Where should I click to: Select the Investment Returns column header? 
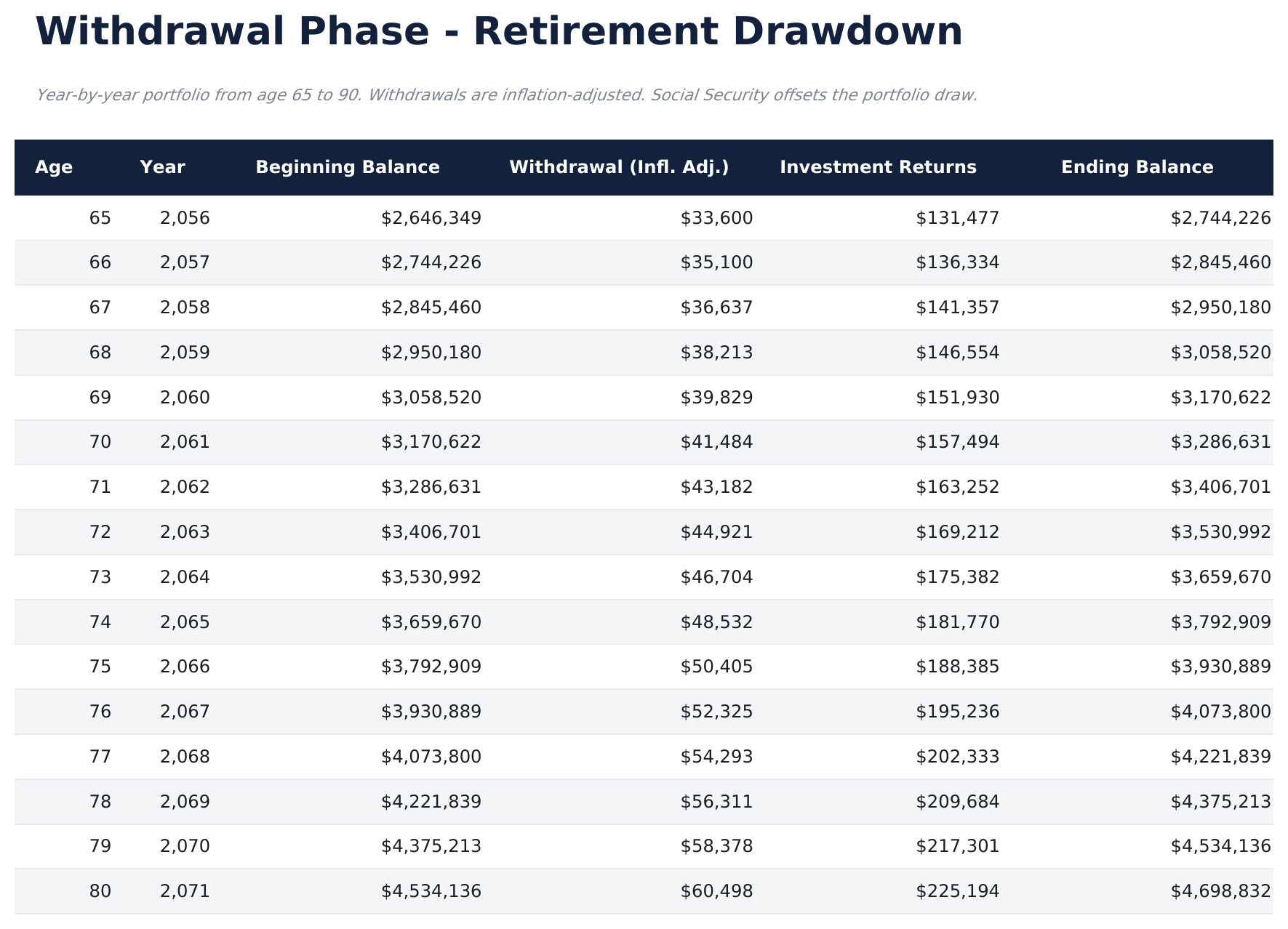click(x=878, y=167)
